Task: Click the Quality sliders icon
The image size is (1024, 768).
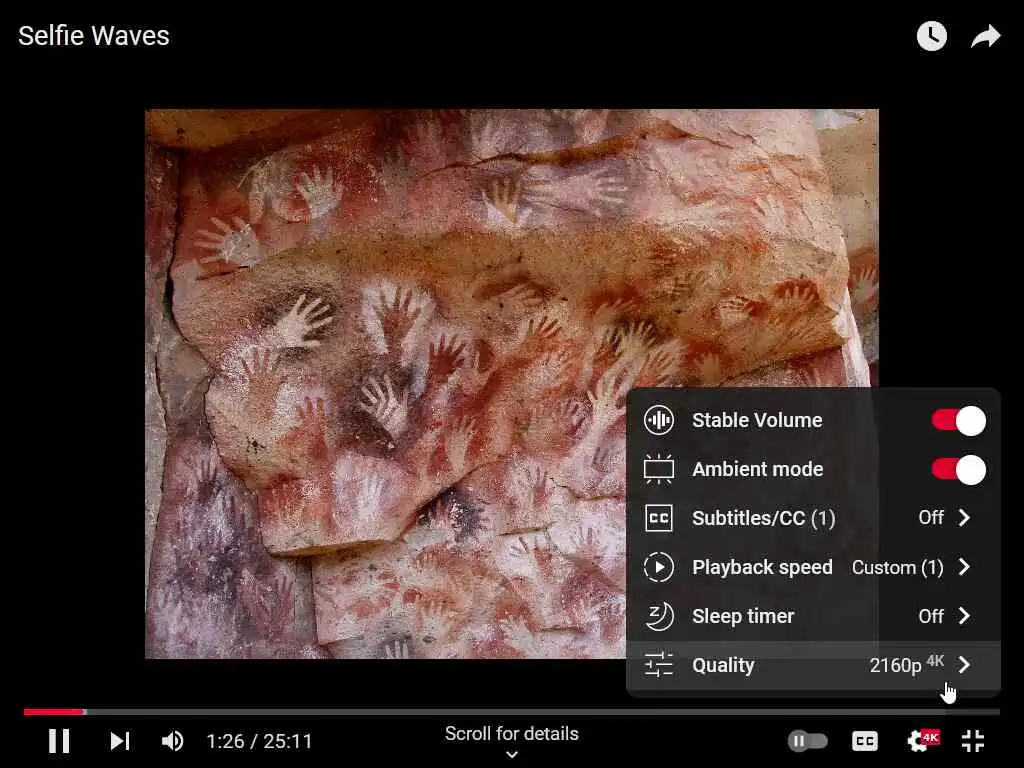Action: 658,665
